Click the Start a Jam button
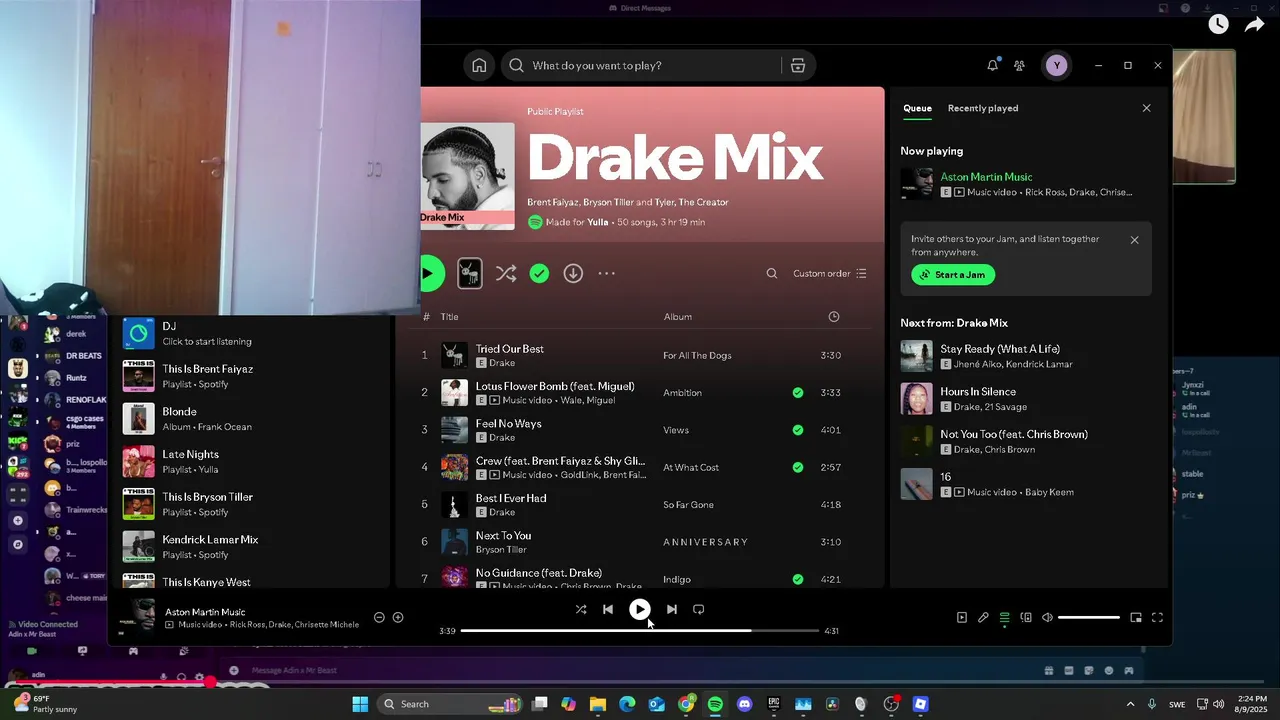The height and width of the screenshot is (720, 1280). [953, 274]
